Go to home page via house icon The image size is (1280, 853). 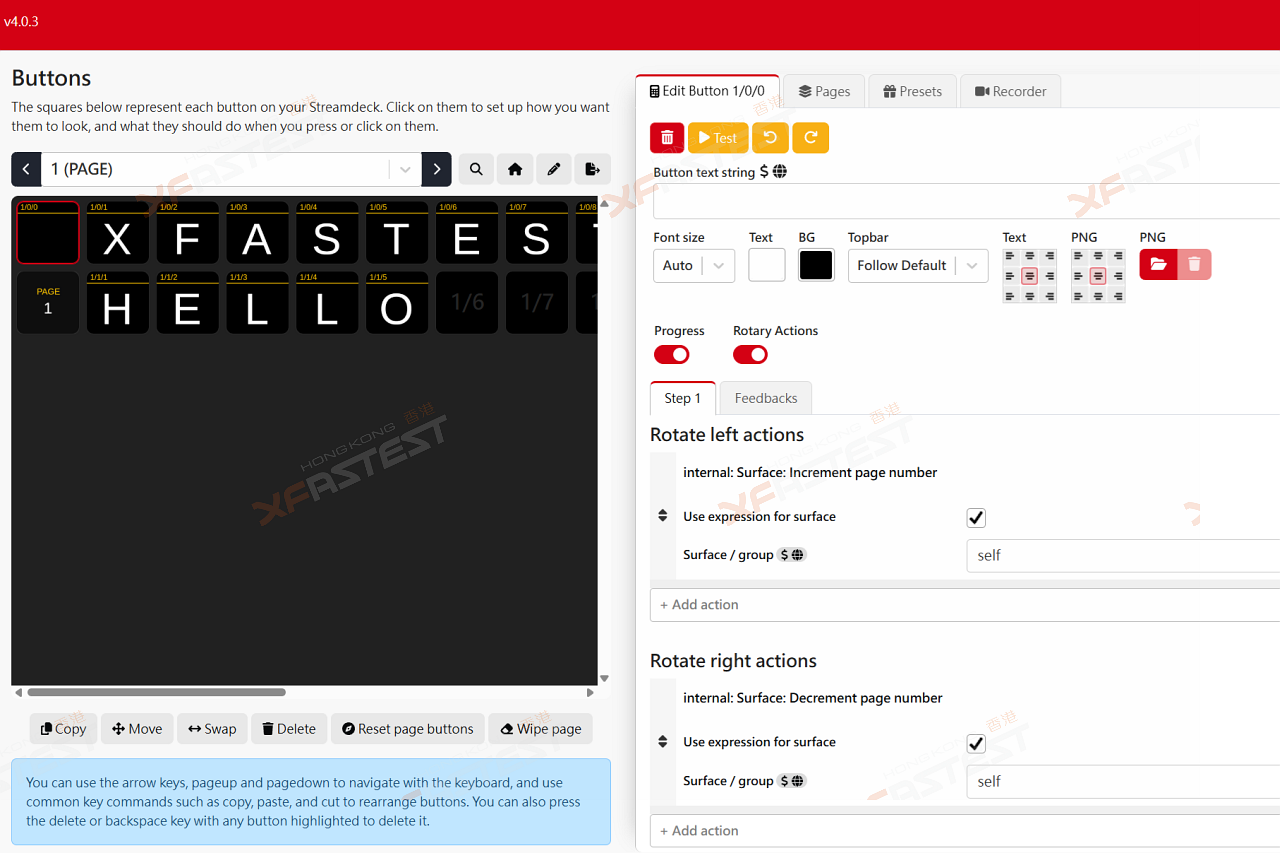click(515, 169)
